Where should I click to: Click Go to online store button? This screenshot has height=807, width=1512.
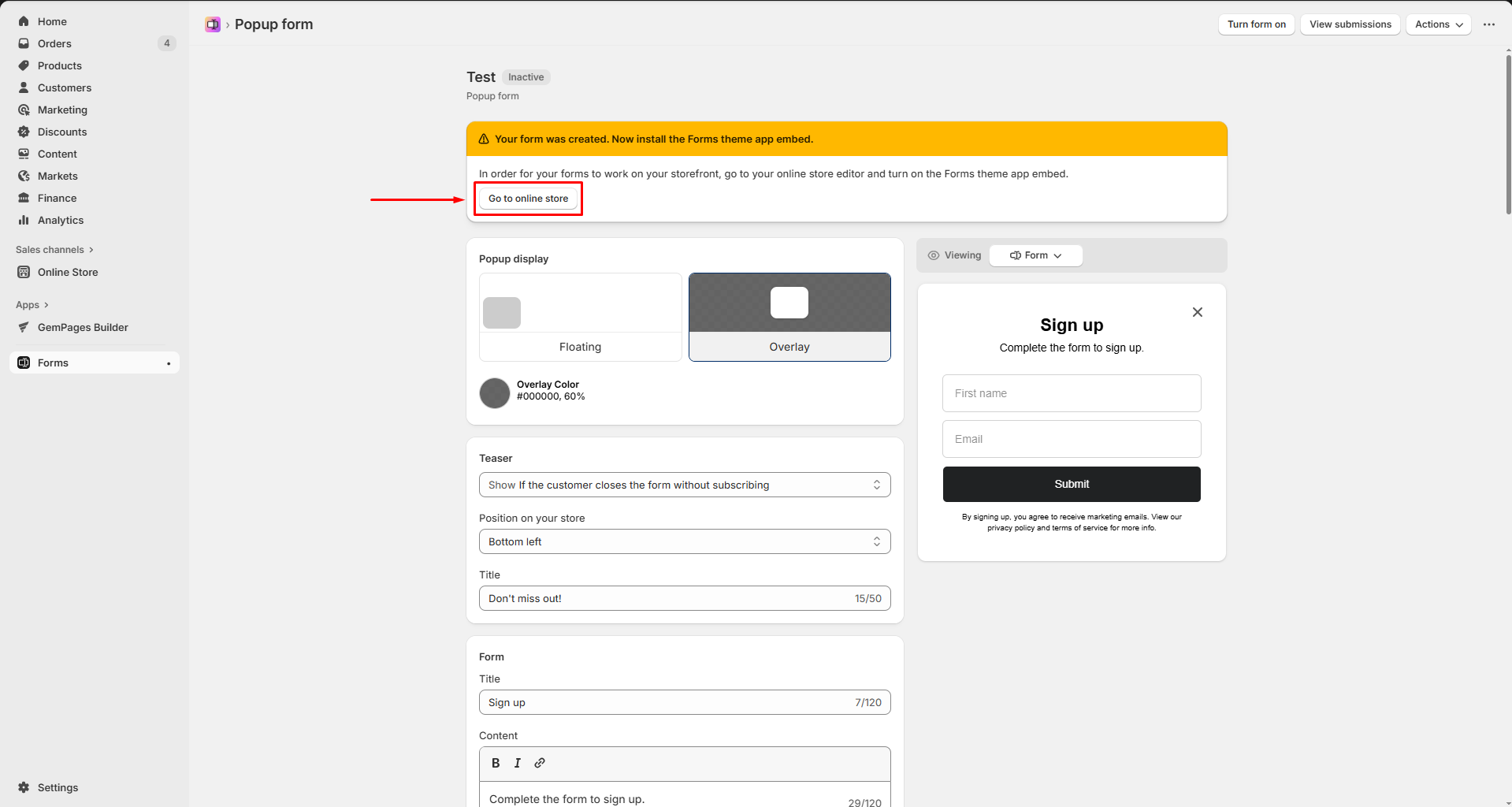(x=528, y=199)
